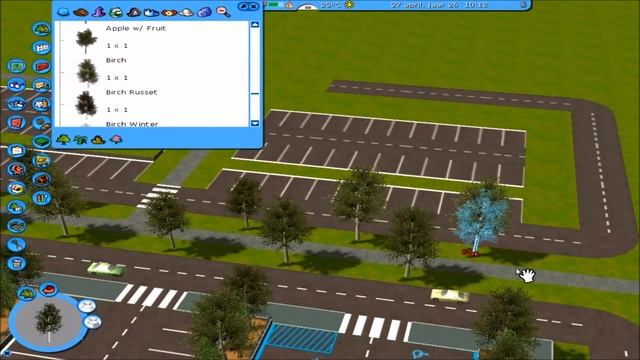Open the signpost icon in left sidebar

coord(41,85)
